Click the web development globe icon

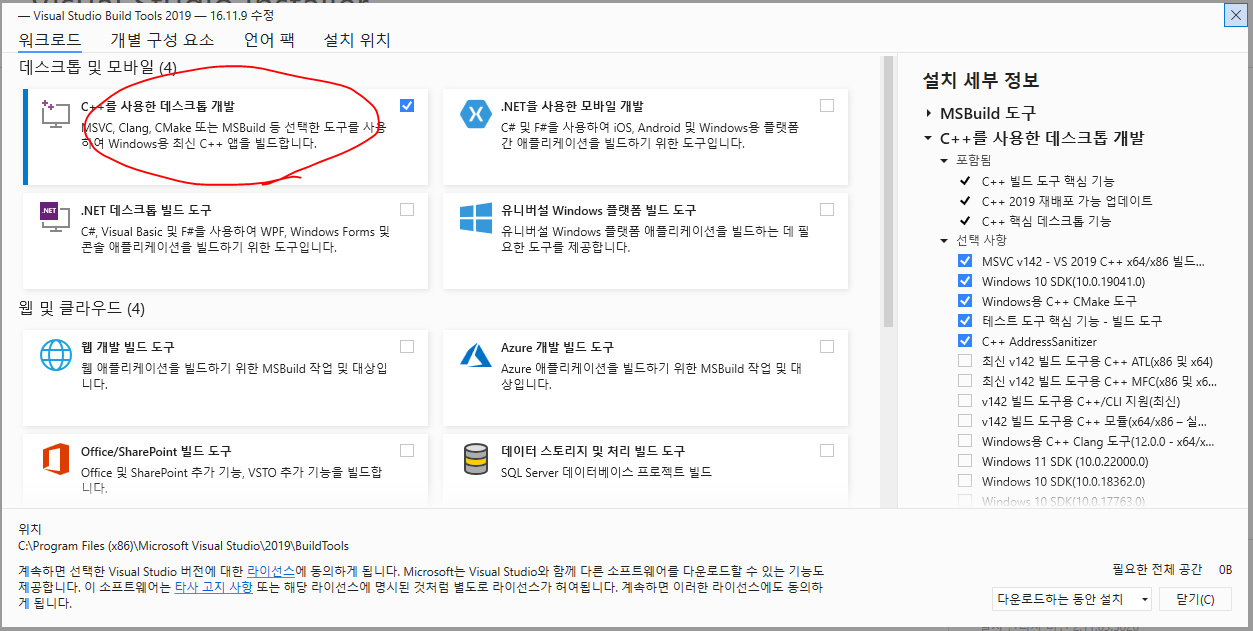(x=54, y=356)
